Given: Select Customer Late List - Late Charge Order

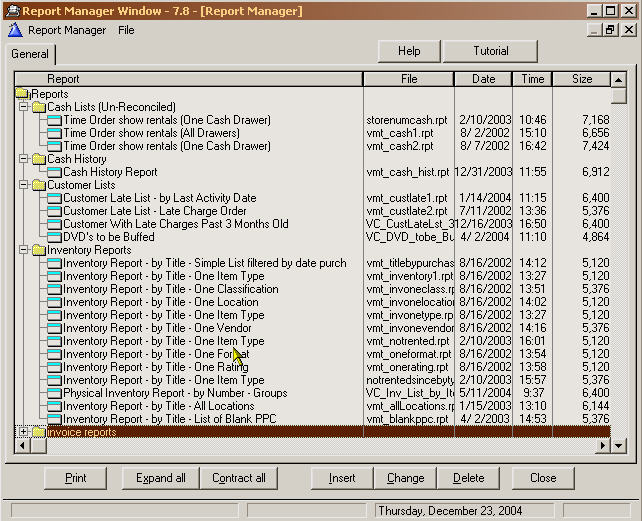Looking at the screenshot, I should [155, 211].
